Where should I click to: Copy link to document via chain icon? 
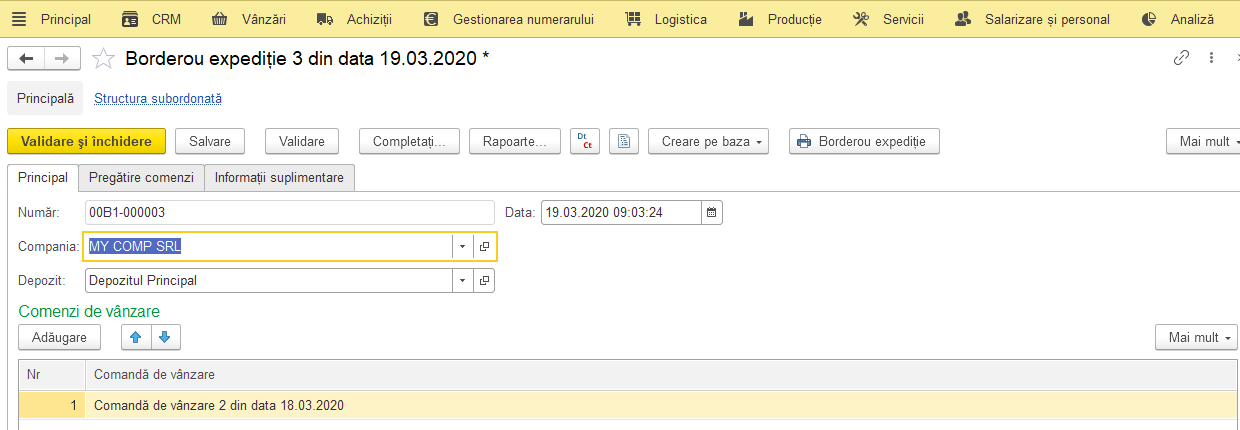click(x=1181, y=58)
